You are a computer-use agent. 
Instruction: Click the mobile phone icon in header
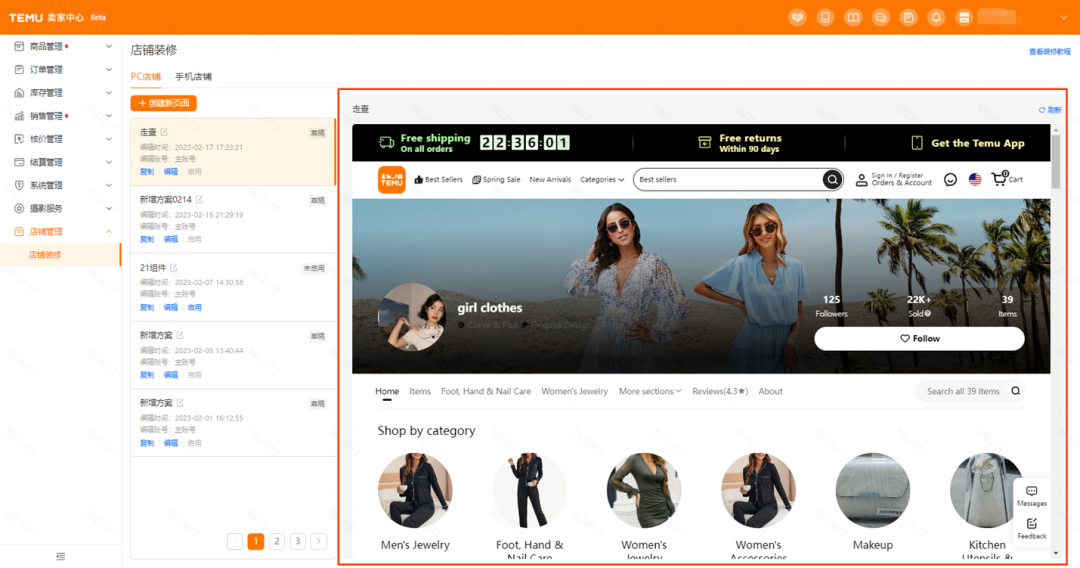point(825,17)
